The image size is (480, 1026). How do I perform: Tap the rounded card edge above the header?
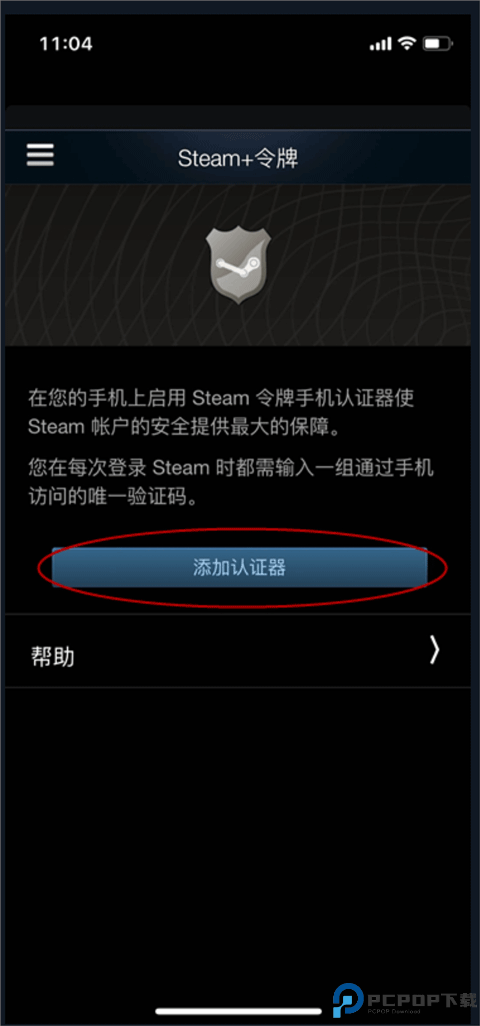(238, 116)
